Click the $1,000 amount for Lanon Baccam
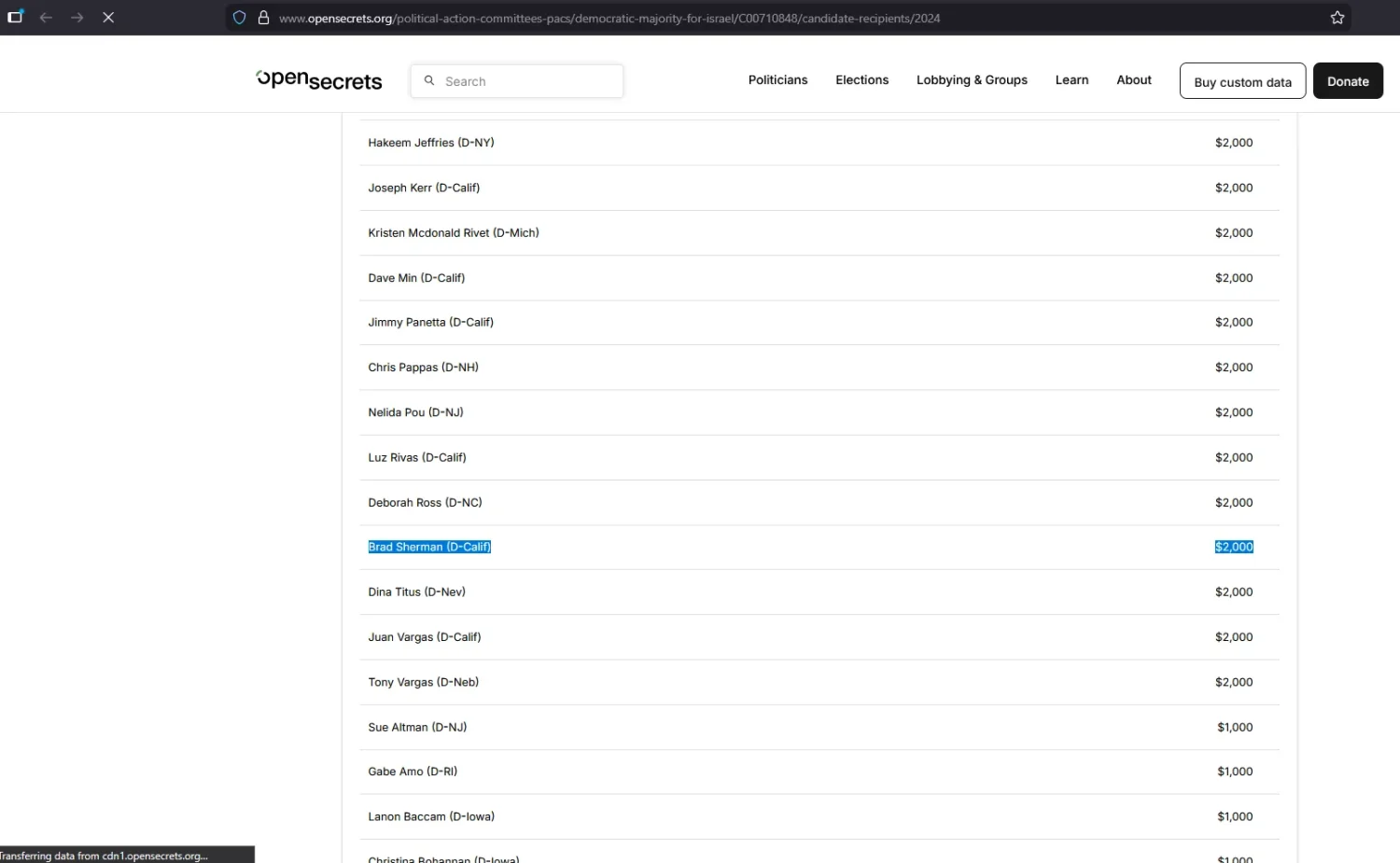Image resolution: width=1400 pixels, height=863 pixels. (x=1235, y=816)
